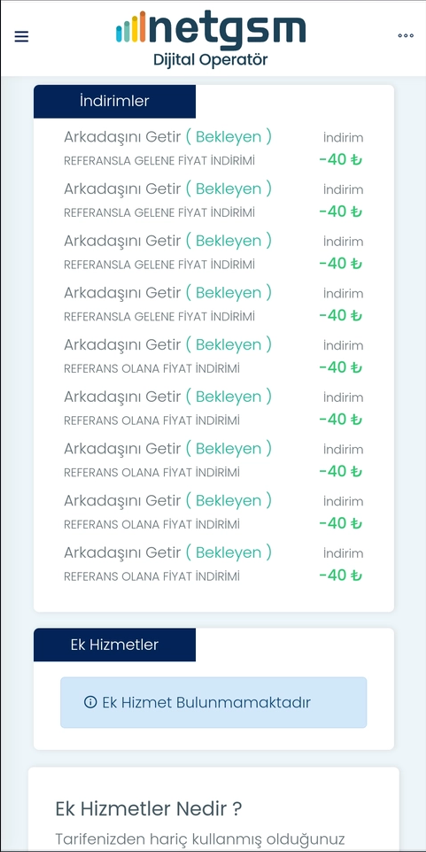This screenshot has width=426, height=852.
Task: Tap the netgsm logo in the header
Action: tap(211, 31)
